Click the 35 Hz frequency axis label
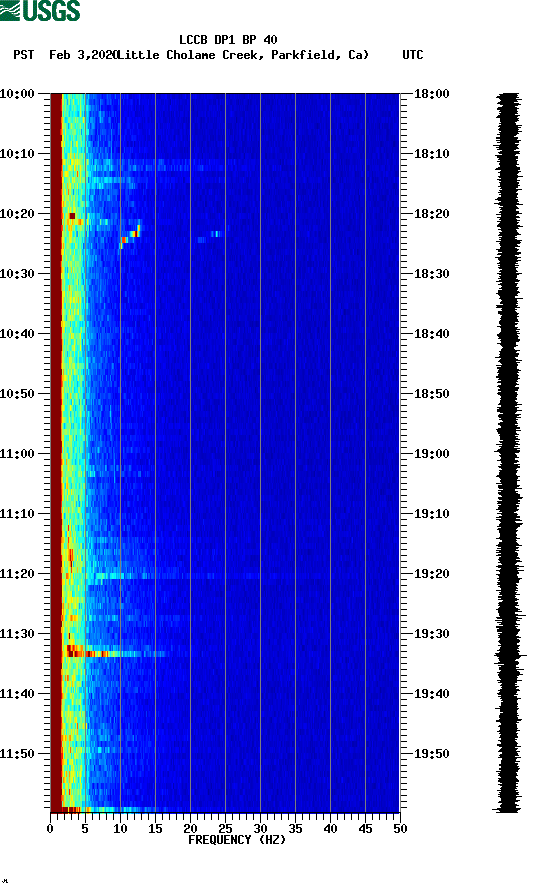 (x=295, y=829)
